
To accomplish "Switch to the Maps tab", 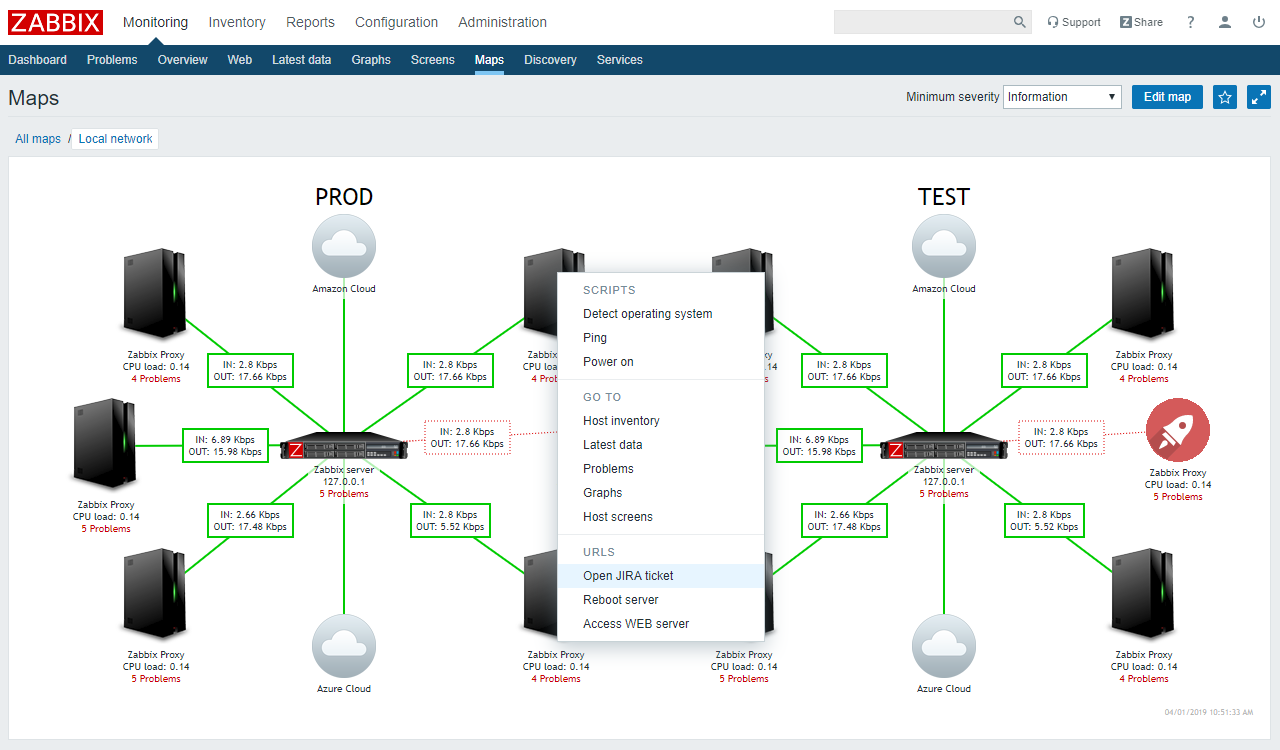I will coord(489,60).
